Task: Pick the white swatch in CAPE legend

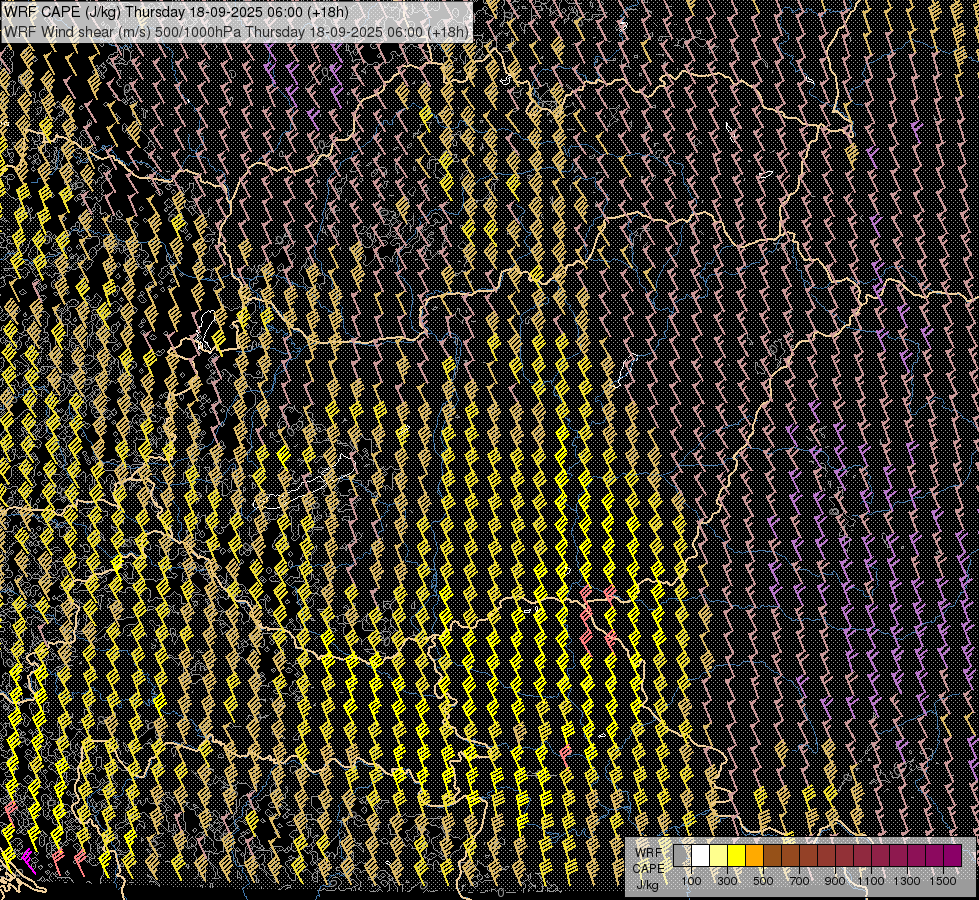Action: (701, 856)
